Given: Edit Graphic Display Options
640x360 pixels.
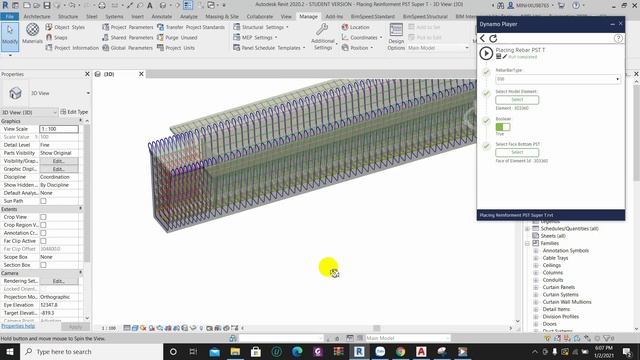Looking at the screenshot, I should (59, 169).
